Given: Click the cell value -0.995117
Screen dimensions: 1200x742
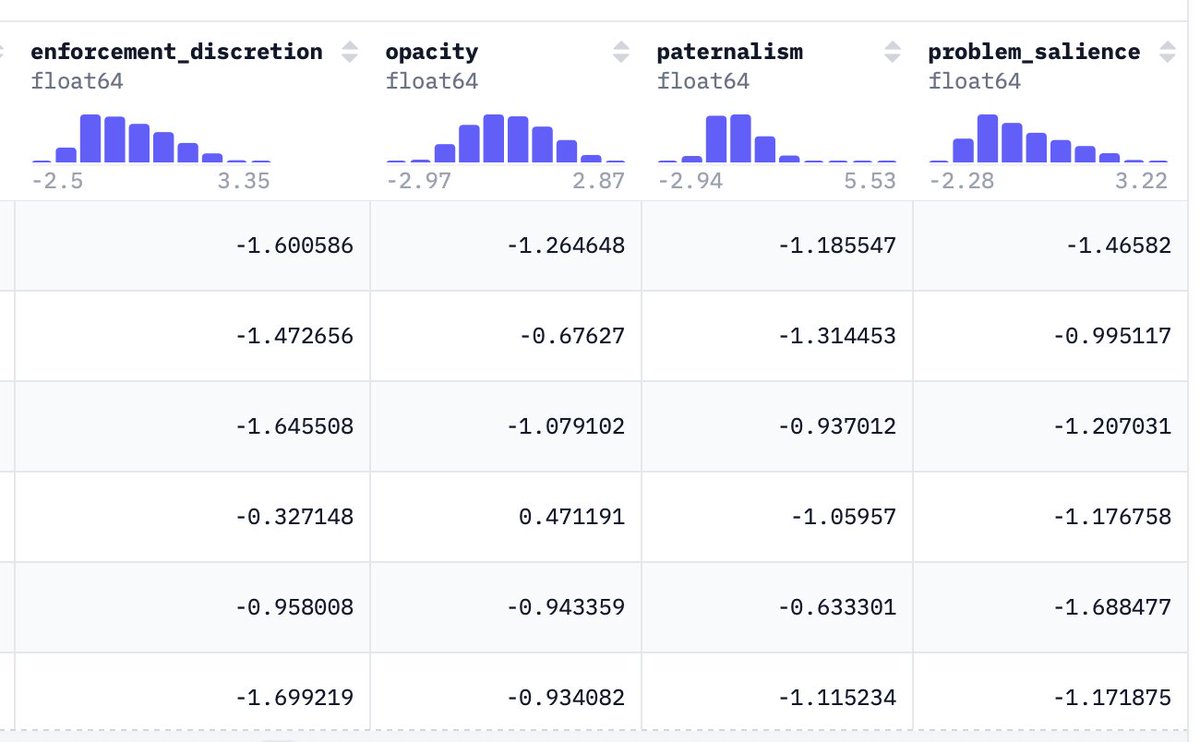Looking at the screenshot, I should pyautogui.click(x=1112, y=336).
